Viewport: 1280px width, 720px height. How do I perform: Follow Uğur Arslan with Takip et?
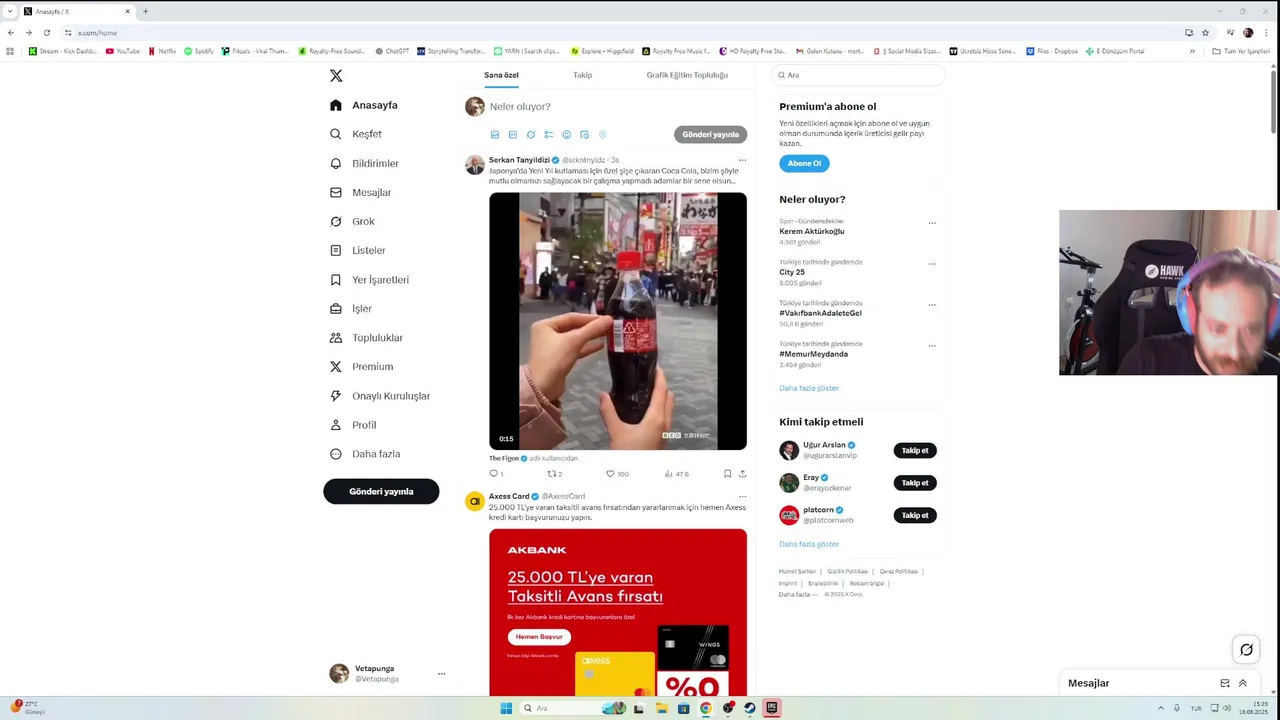915,451
